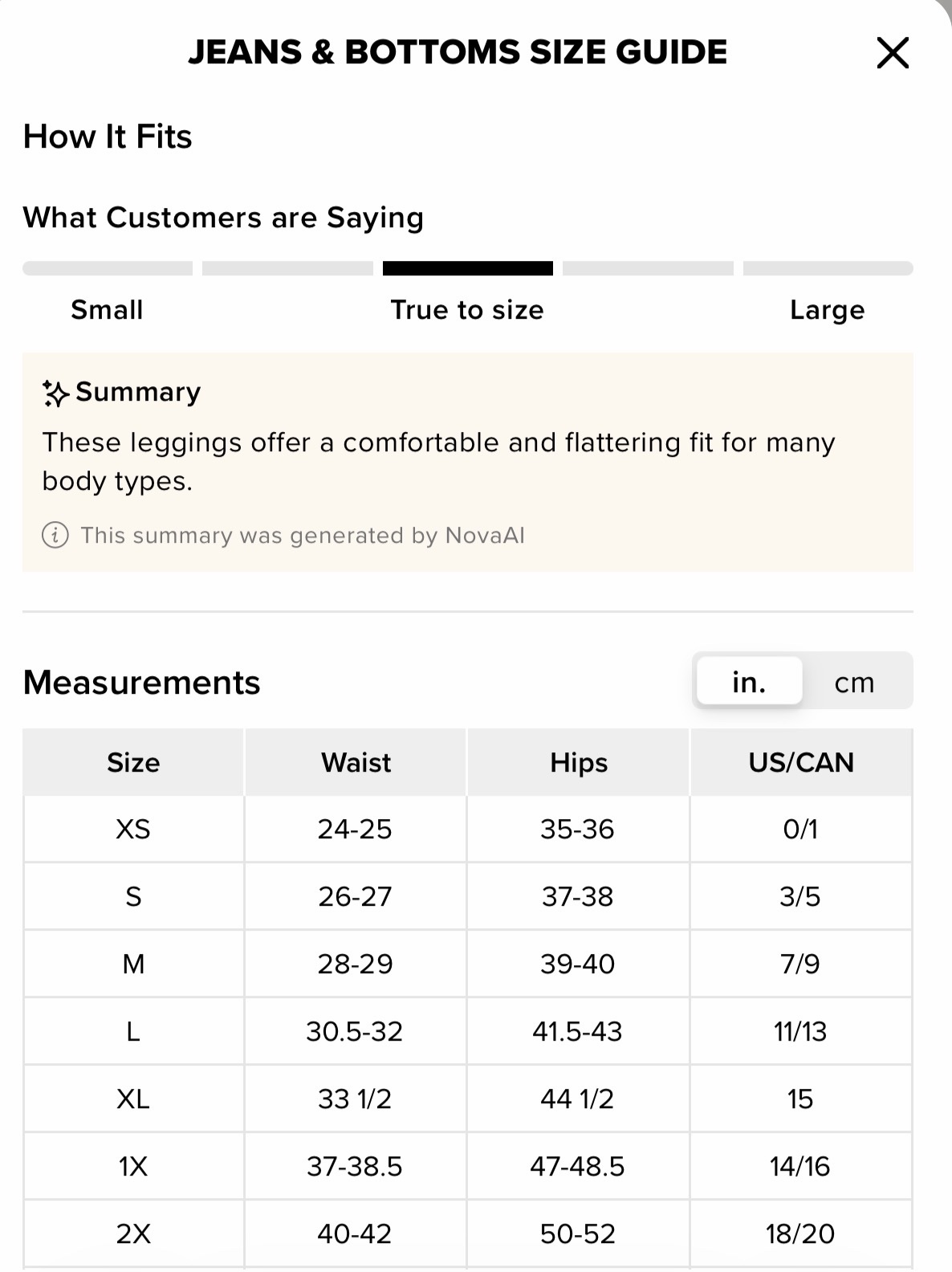Select the XS size row
Screen dimensions: 952x1272
468,829
